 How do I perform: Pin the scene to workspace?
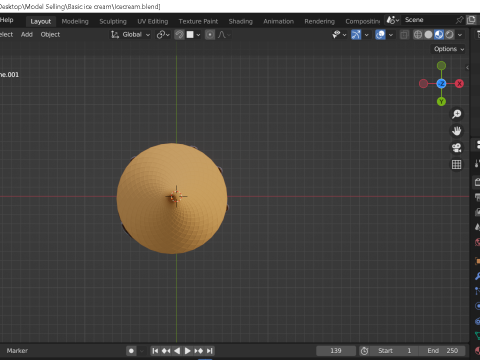point(459,20)
